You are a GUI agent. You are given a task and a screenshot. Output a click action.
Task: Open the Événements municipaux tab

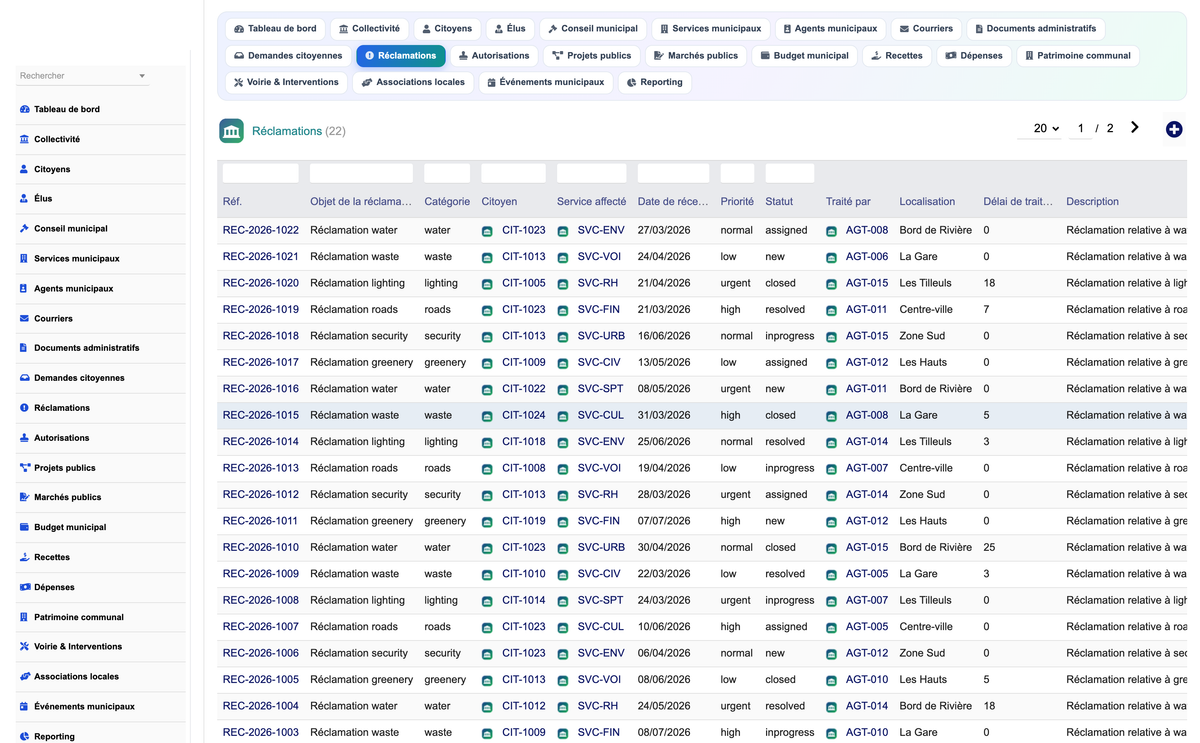click(x=546, y=82)
